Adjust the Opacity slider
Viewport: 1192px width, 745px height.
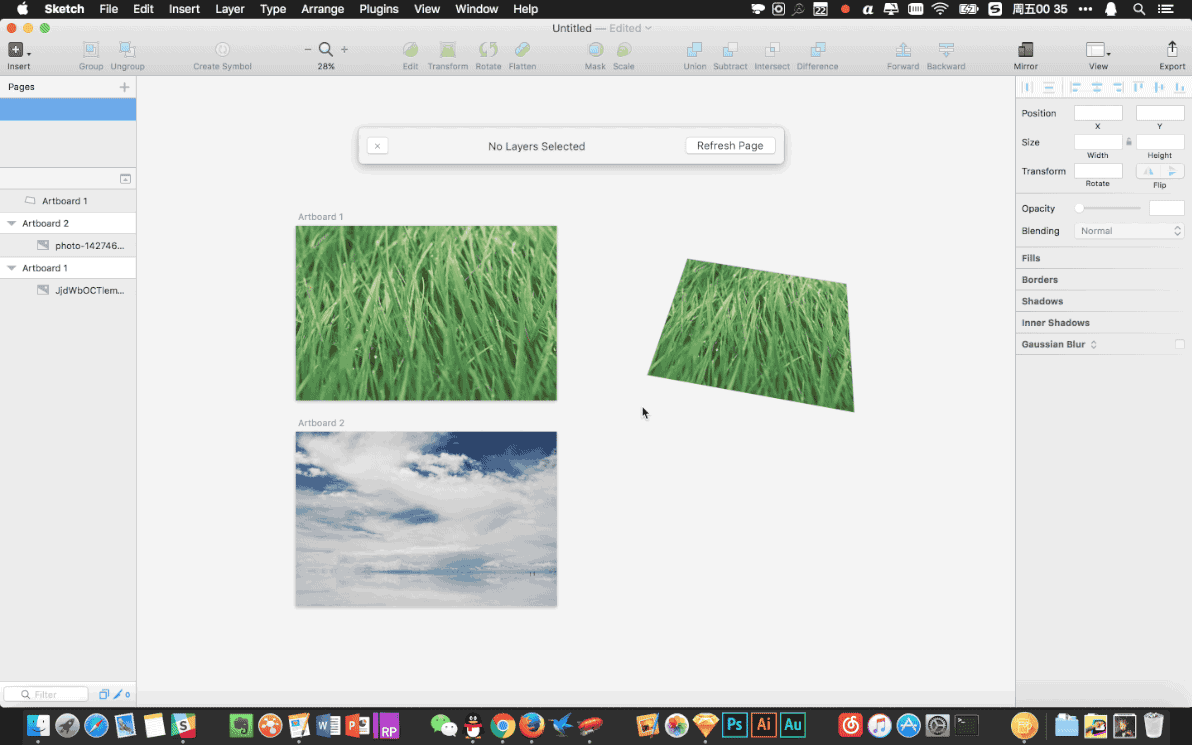1108,208
